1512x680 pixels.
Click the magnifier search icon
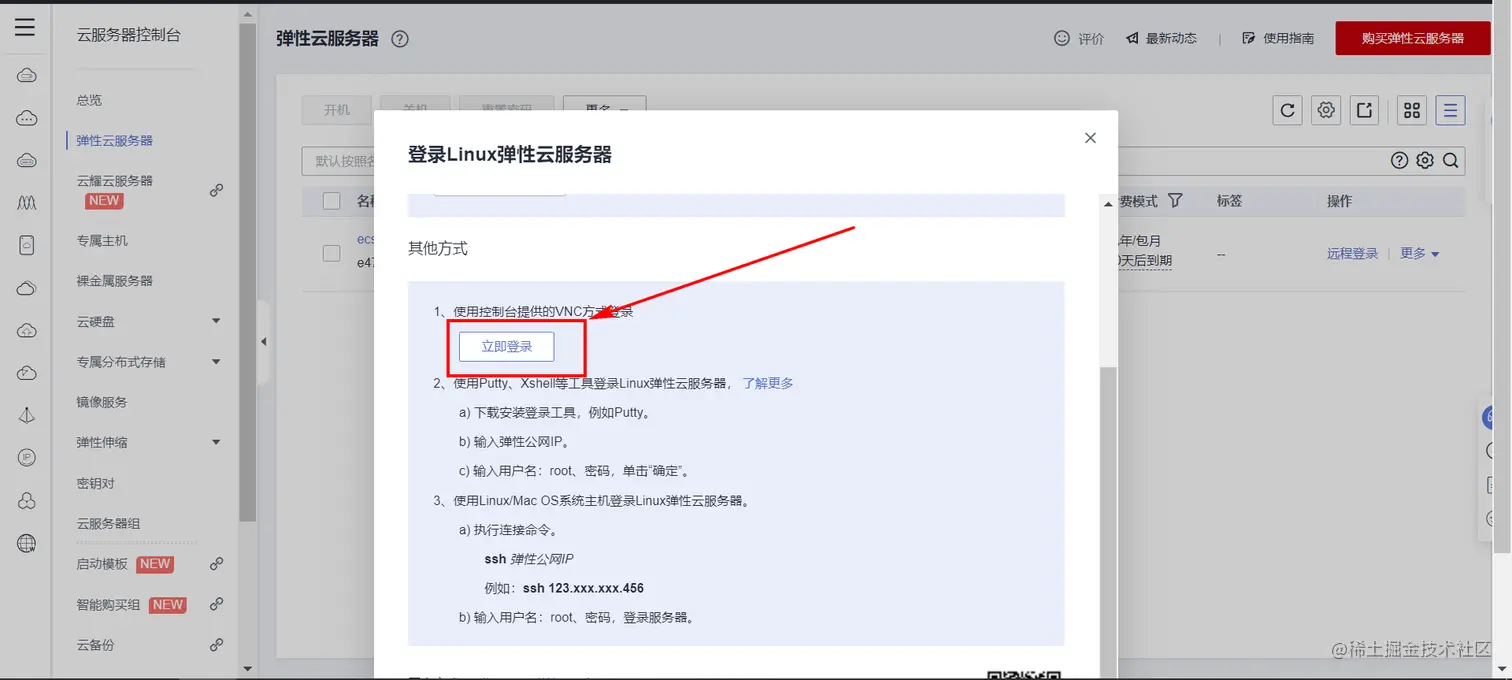point(1451,161)
